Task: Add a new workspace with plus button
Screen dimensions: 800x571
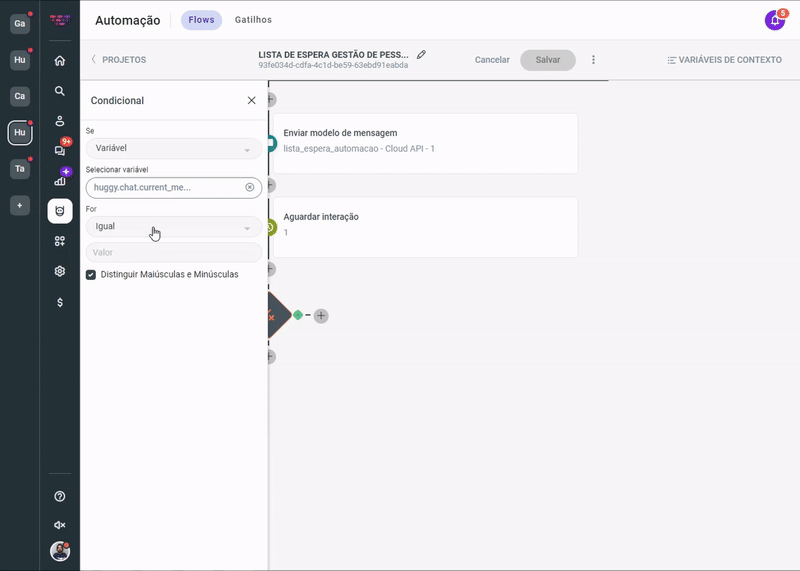Action: pyautogui.click(x=20, y=206)
